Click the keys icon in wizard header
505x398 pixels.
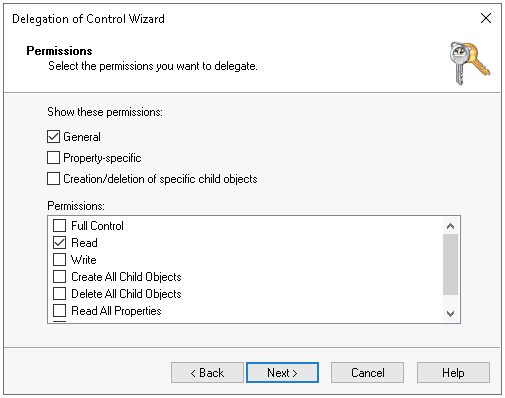coord(469,63)
